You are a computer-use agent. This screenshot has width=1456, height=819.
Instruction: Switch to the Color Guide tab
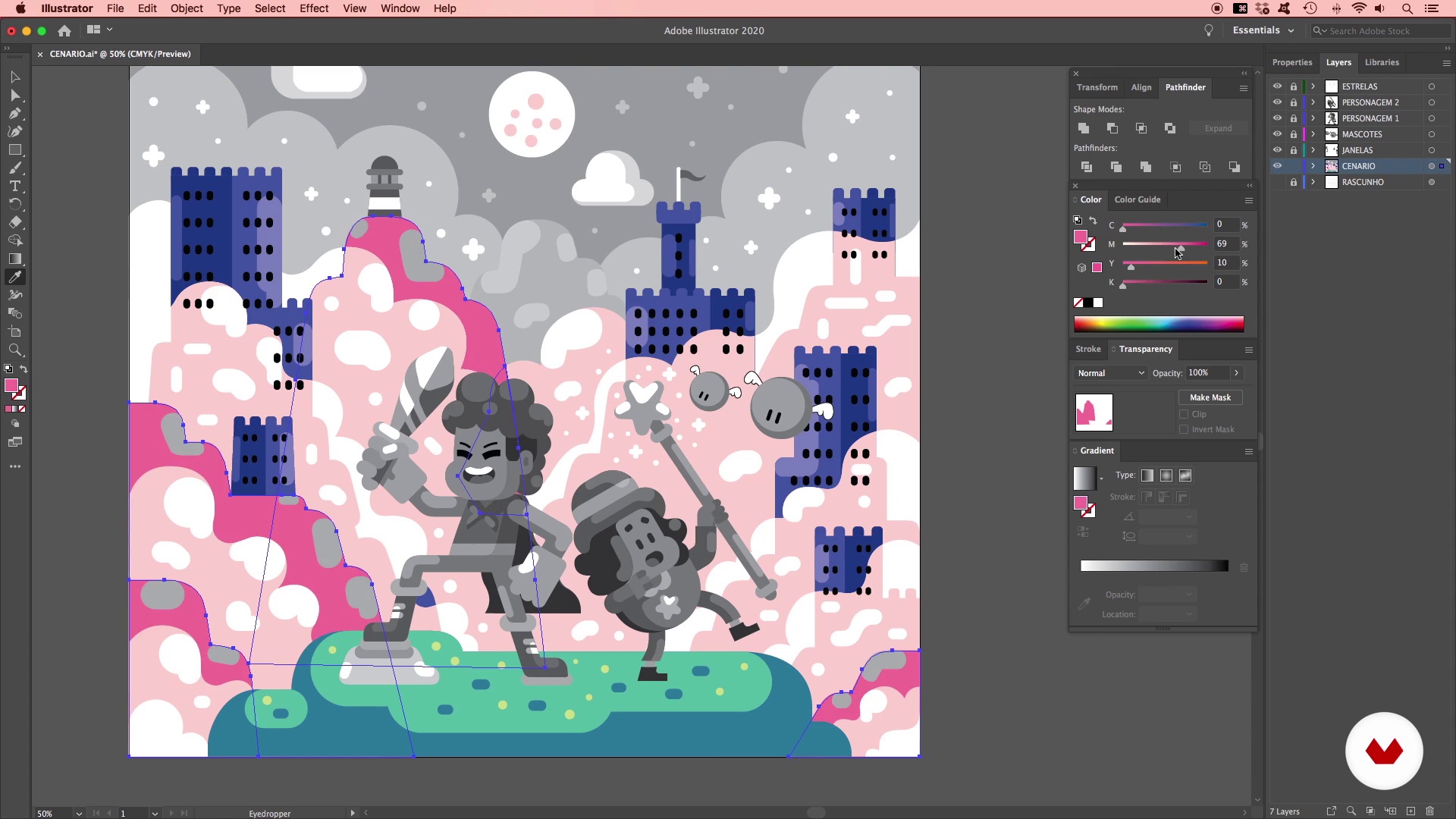(1137, 199)
